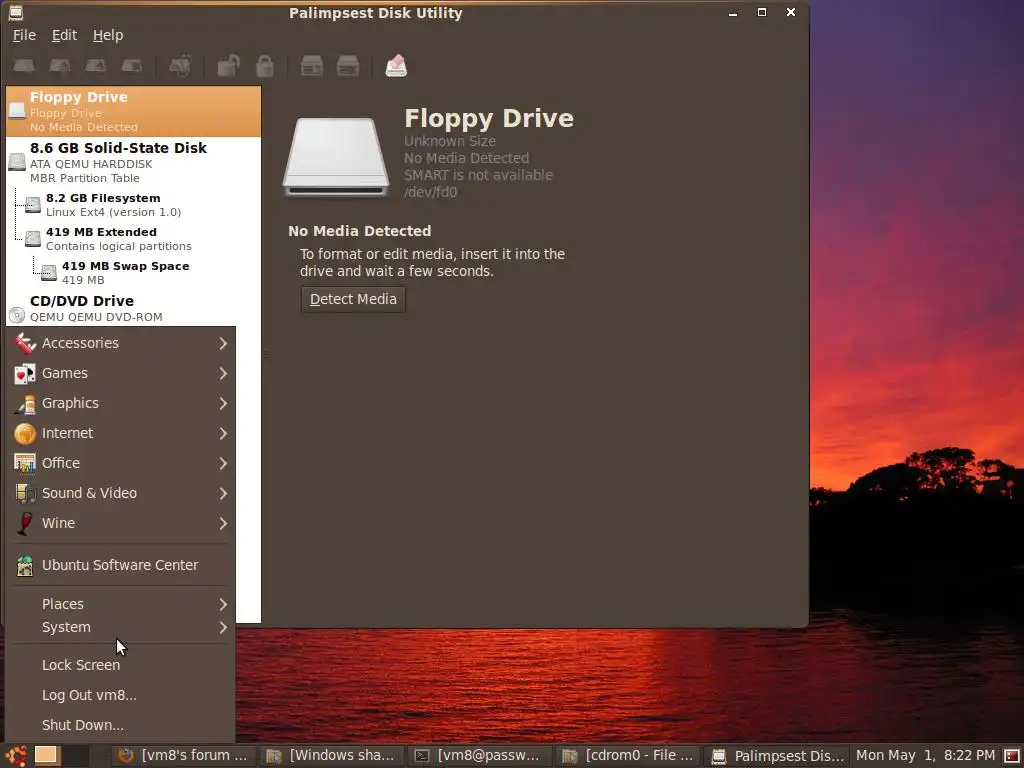Screen dimensions: 1024x768
Task: Select the 419 MB Swap Space entry
Action: click(133, 272)
